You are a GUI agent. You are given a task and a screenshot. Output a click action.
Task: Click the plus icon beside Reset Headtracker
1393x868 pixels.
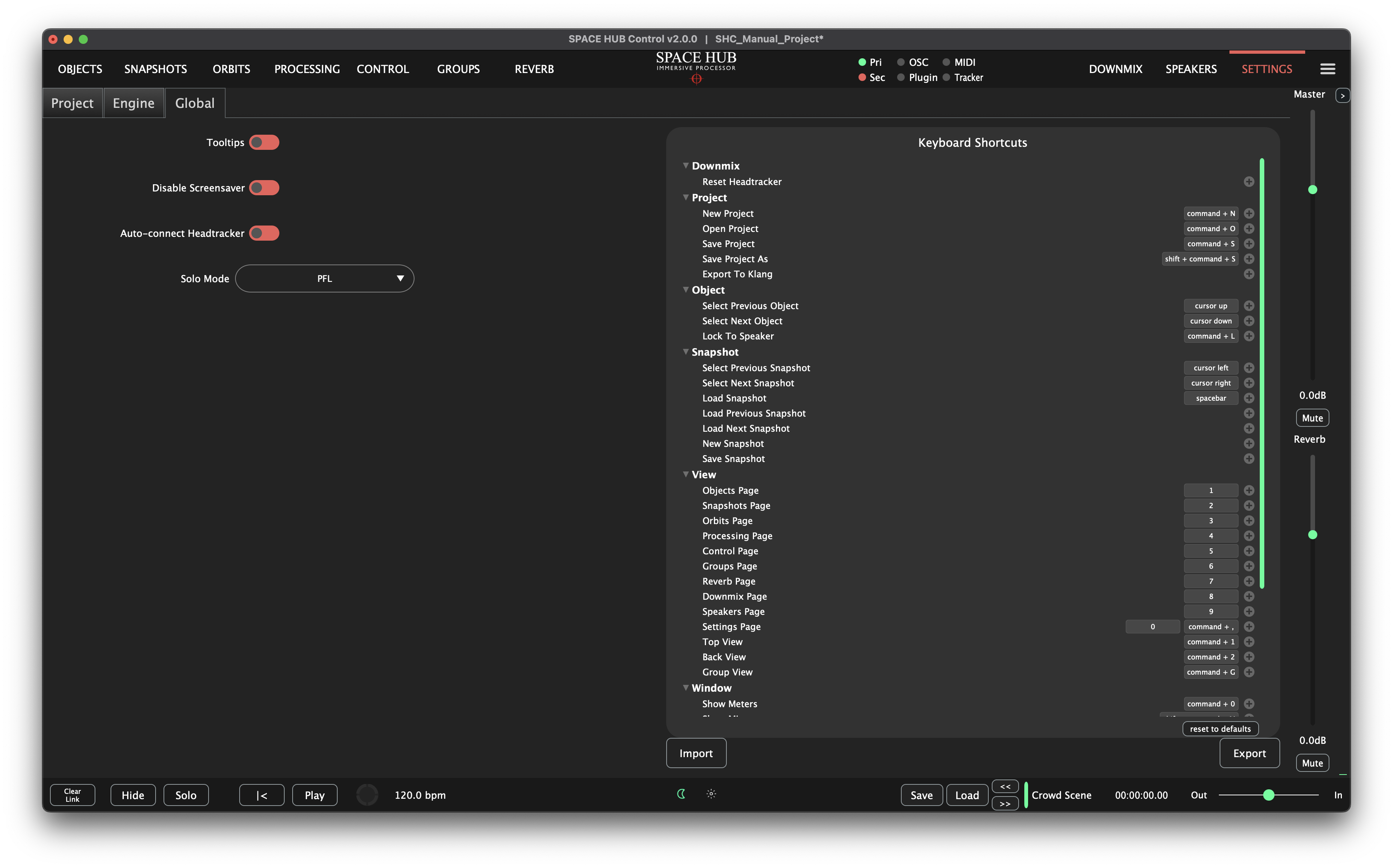tap(1250, 181)
